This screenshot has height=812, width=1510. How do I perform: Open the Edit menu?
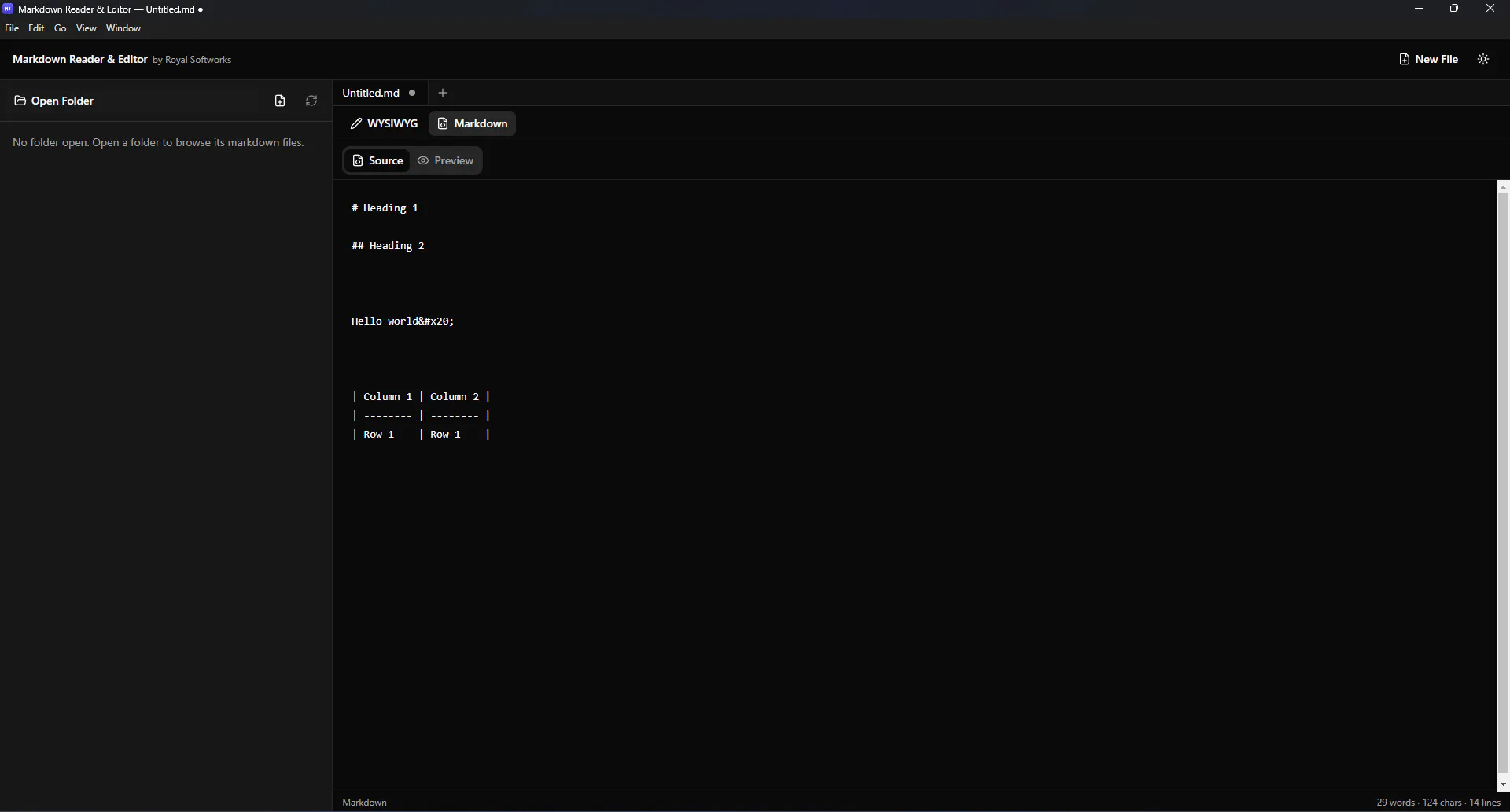point(37,28)
